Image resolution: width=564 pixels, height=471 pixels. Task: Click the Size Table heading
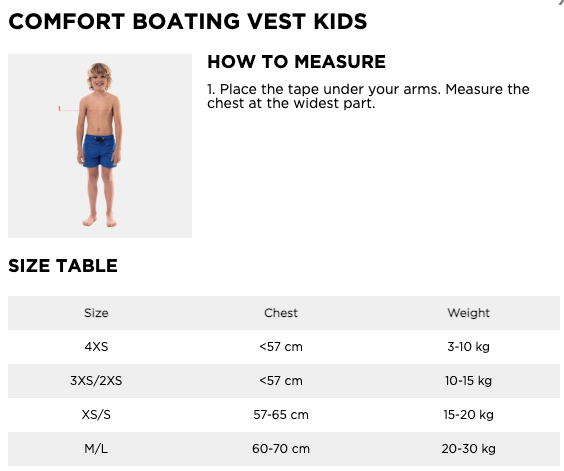63,266
